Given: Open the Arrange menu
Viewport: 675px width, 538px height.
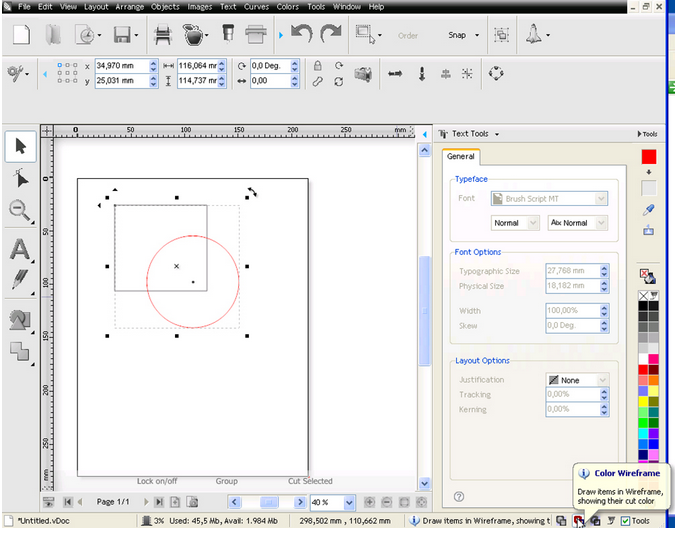Looking at the screenshot, I should [x=129, y=7].
